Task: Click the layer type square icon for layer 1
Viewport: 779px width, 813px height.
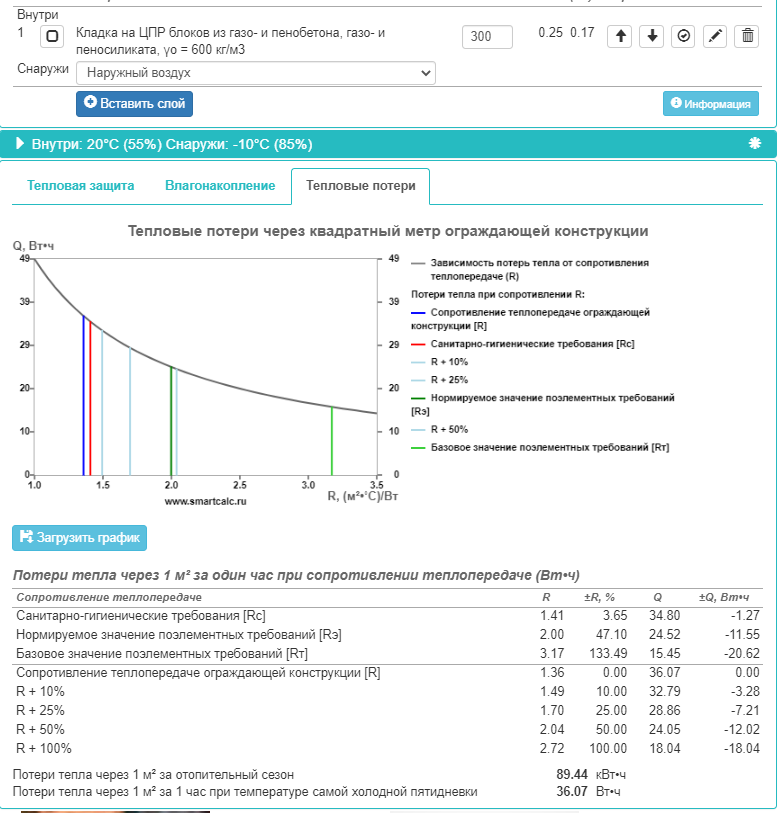Action: click(x=52, y=36)
